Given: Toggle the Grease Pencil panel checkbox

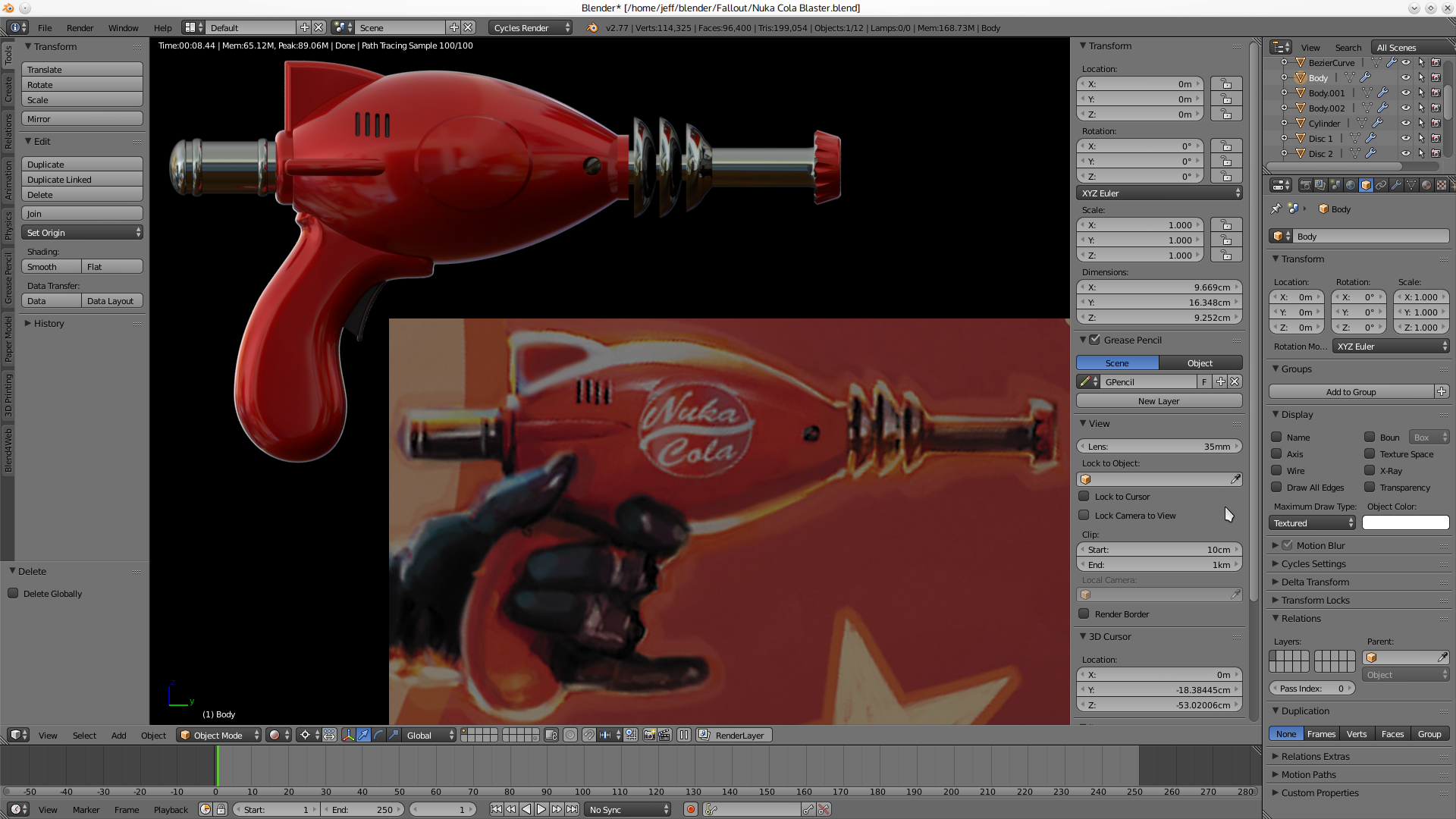Looking at the screenshot, I should (1094, 340).
